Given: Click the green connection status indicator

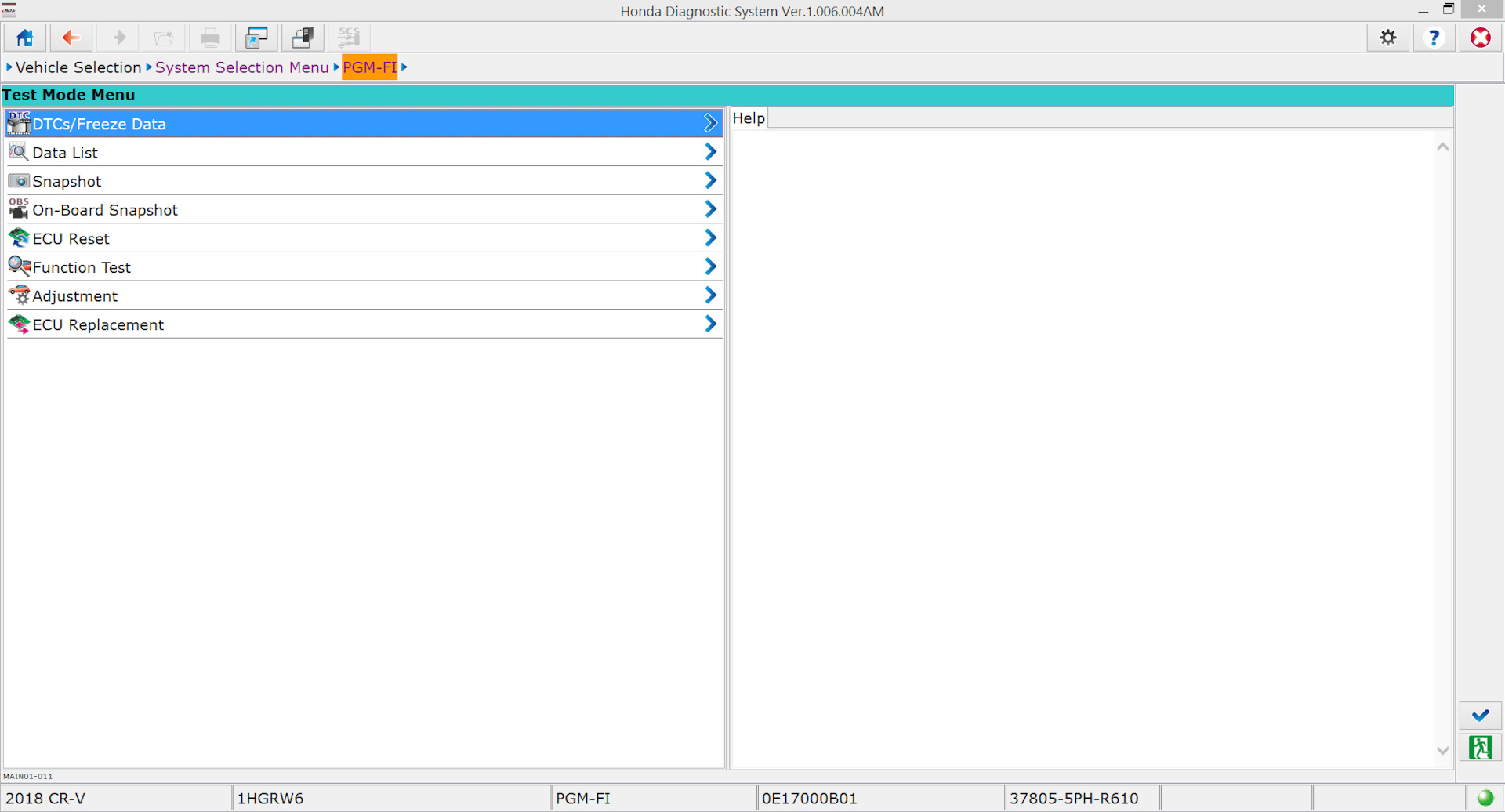Looking at the screenshot, I should tap(1485, 798).
